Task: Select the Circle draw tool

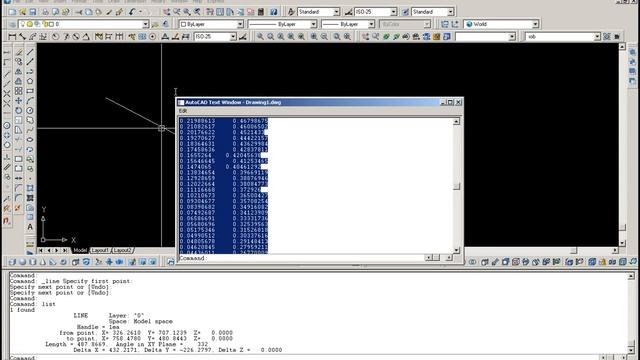Action: tap(30, 111)
